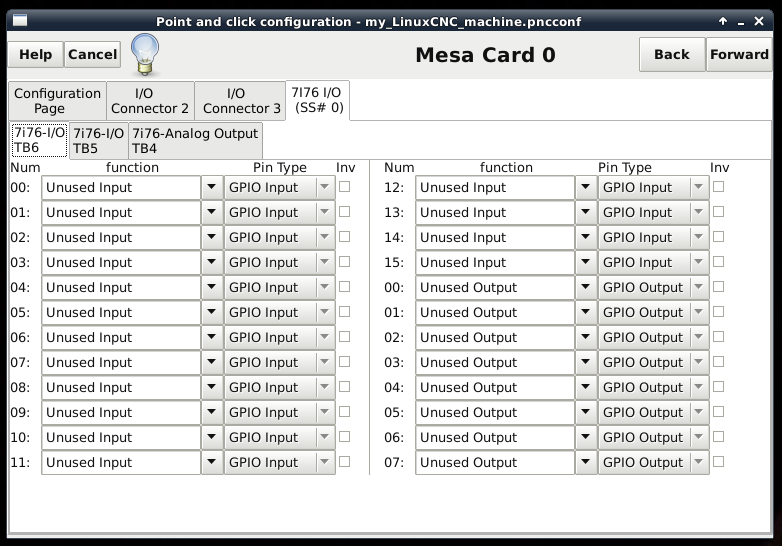The width and height of the screenshot is (782, 546).
Task: Expand function dropdown arrow for input 10
Action: 212,437
